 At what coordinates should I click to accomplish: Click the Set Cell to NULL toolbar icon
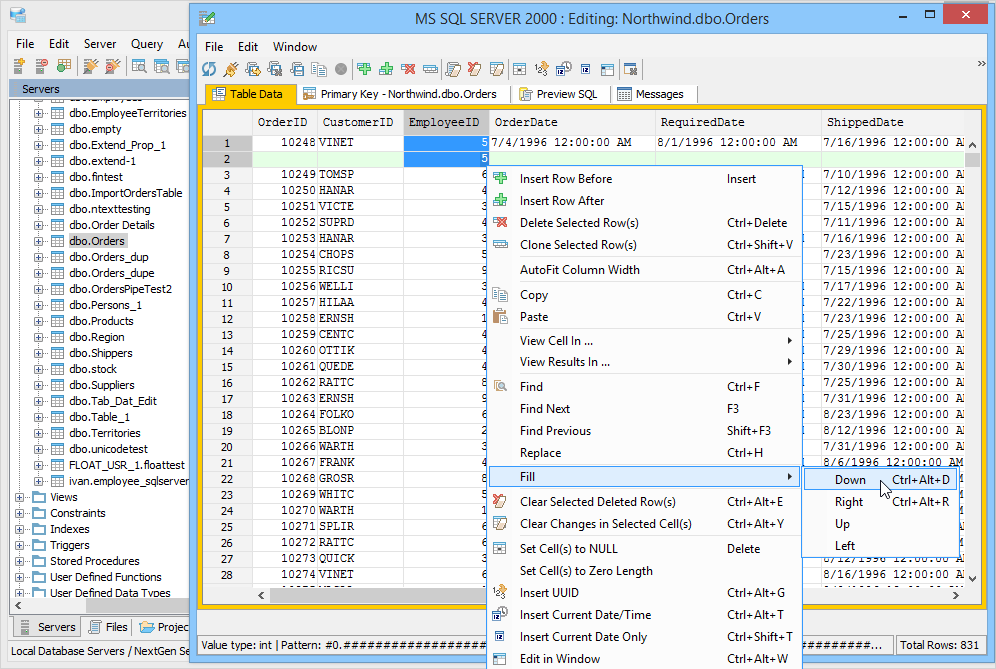pos(520,69)
